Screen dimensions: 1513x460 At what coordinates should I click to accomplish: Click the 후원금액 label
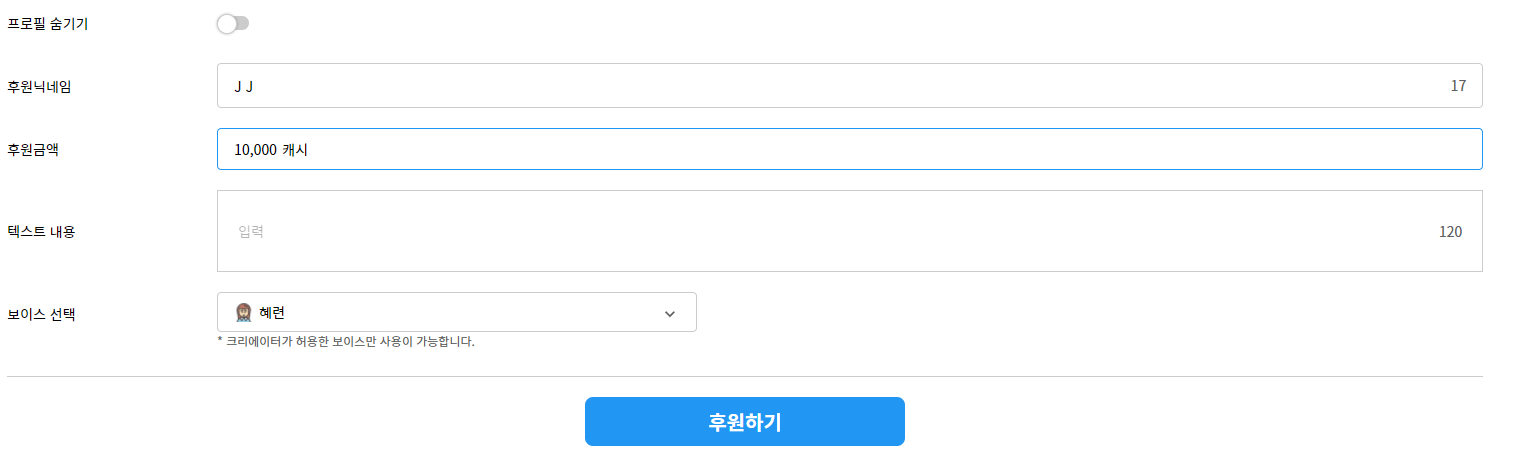[x=33, y=149]
